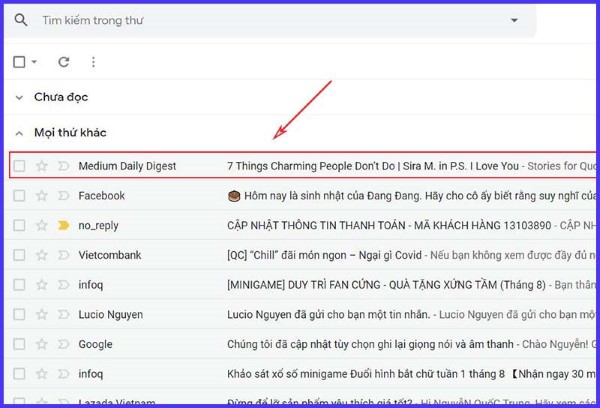
Task: Open the search options dropdown arrow
Action: click(514, 20)
